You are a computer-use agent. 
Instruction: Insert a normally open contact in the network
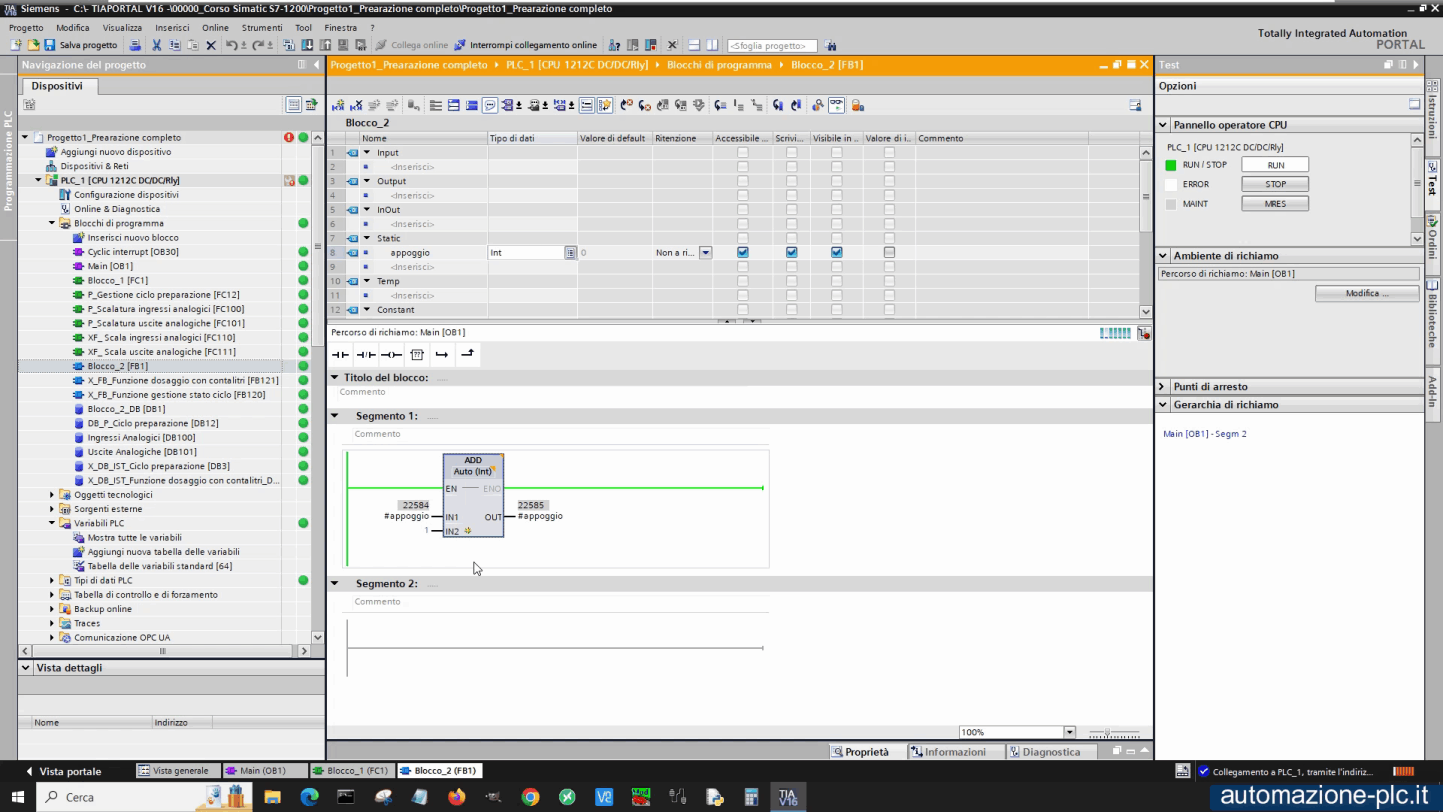(339, 354)
